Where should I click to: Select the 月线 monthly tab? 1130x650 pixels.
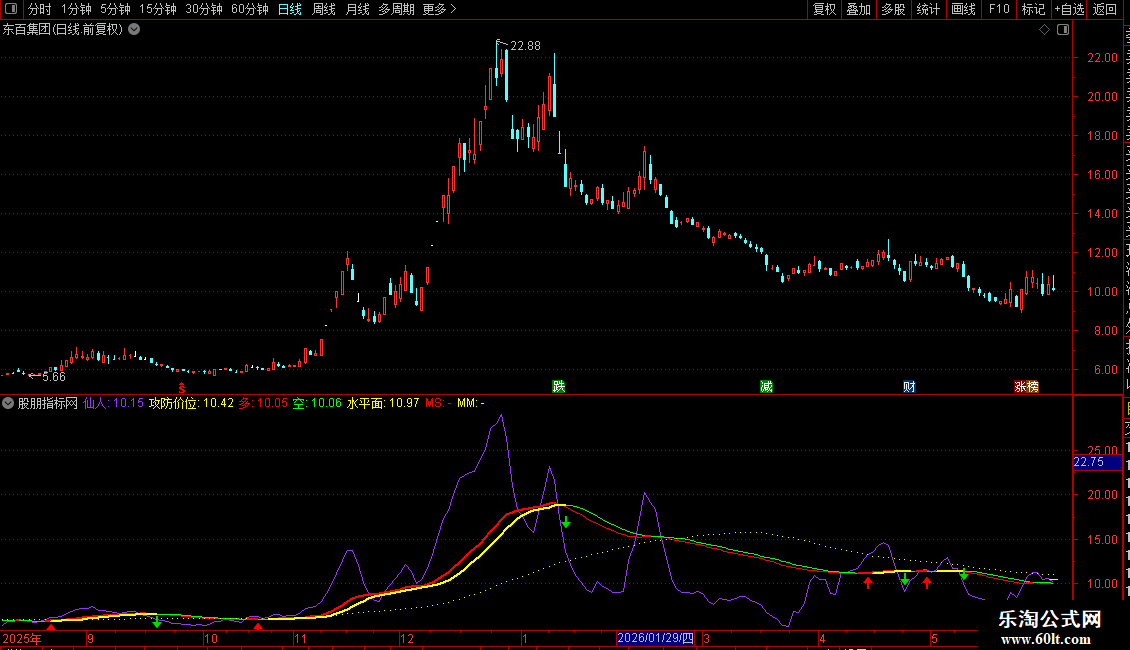(357, 9)
